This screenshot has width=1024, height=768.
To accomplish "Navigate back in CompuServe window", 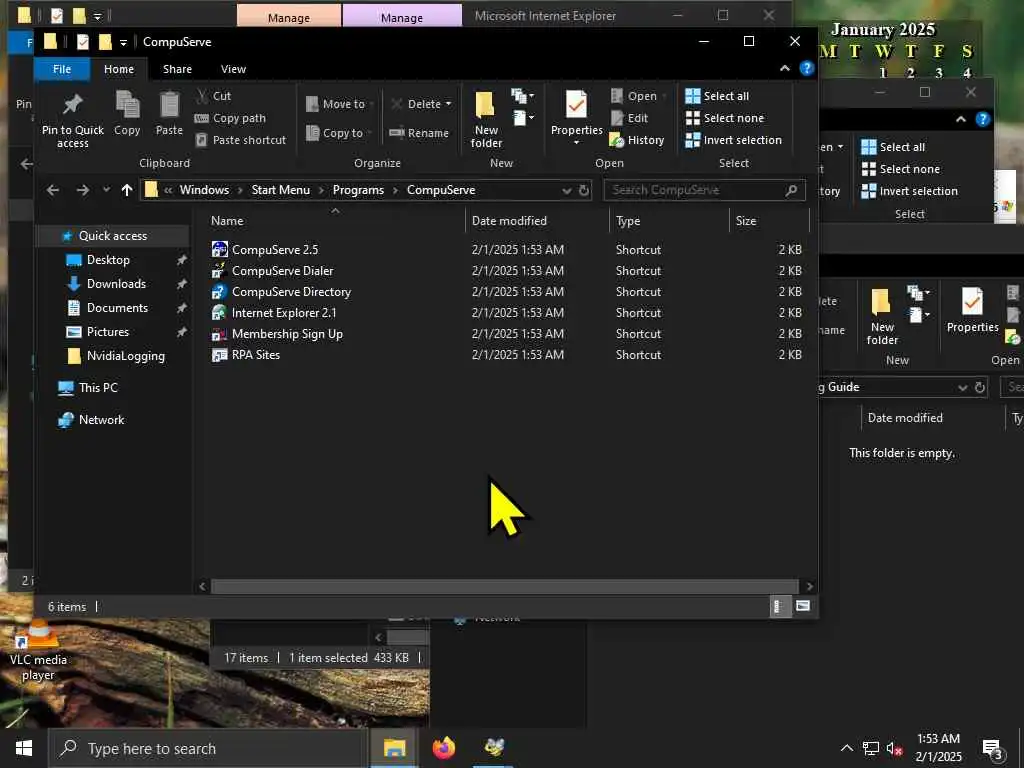I will click(x=53, y=190).
